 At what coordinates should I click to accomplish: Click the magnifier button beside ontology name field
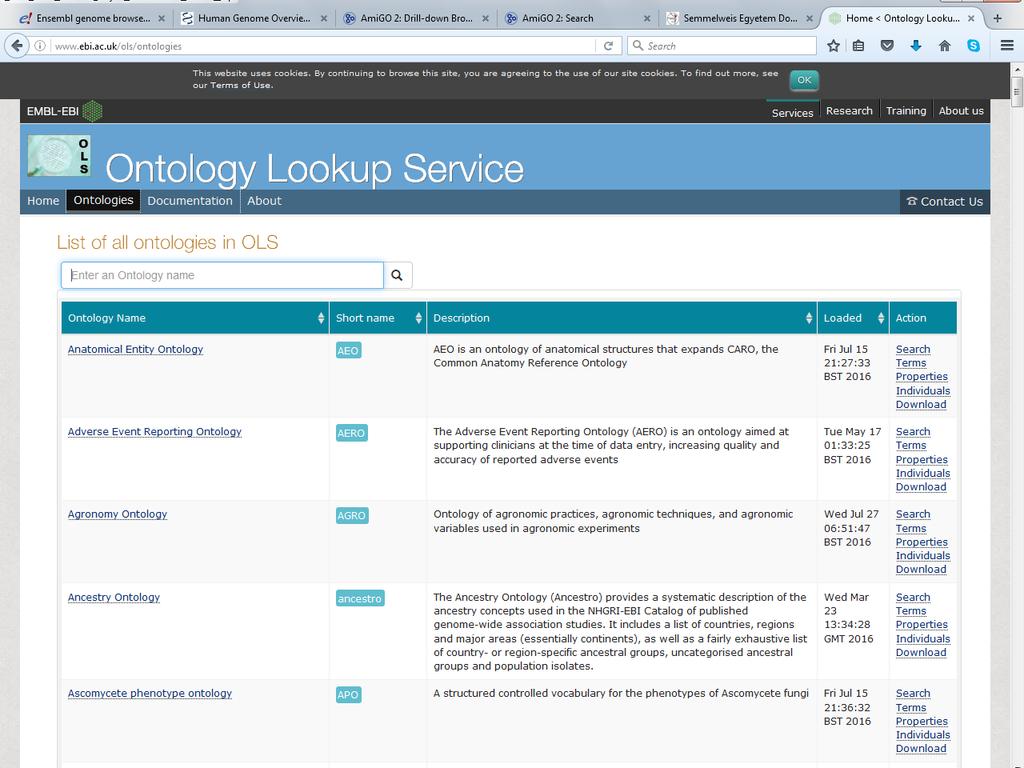point(397,275)
